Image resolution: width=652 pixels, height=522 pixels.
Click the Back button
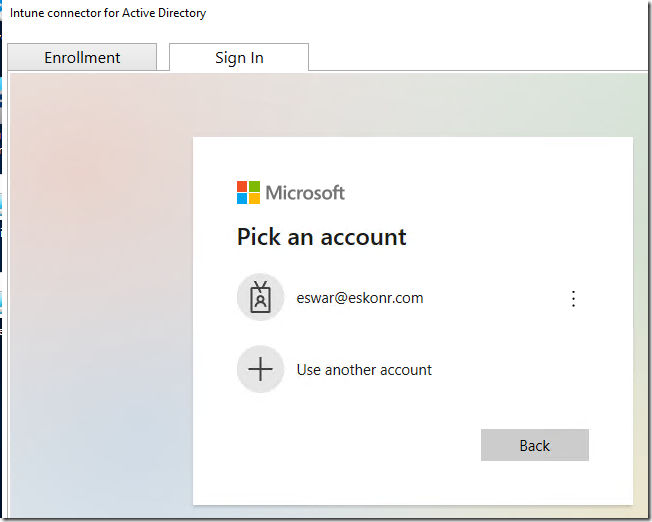tap(535, 445)
